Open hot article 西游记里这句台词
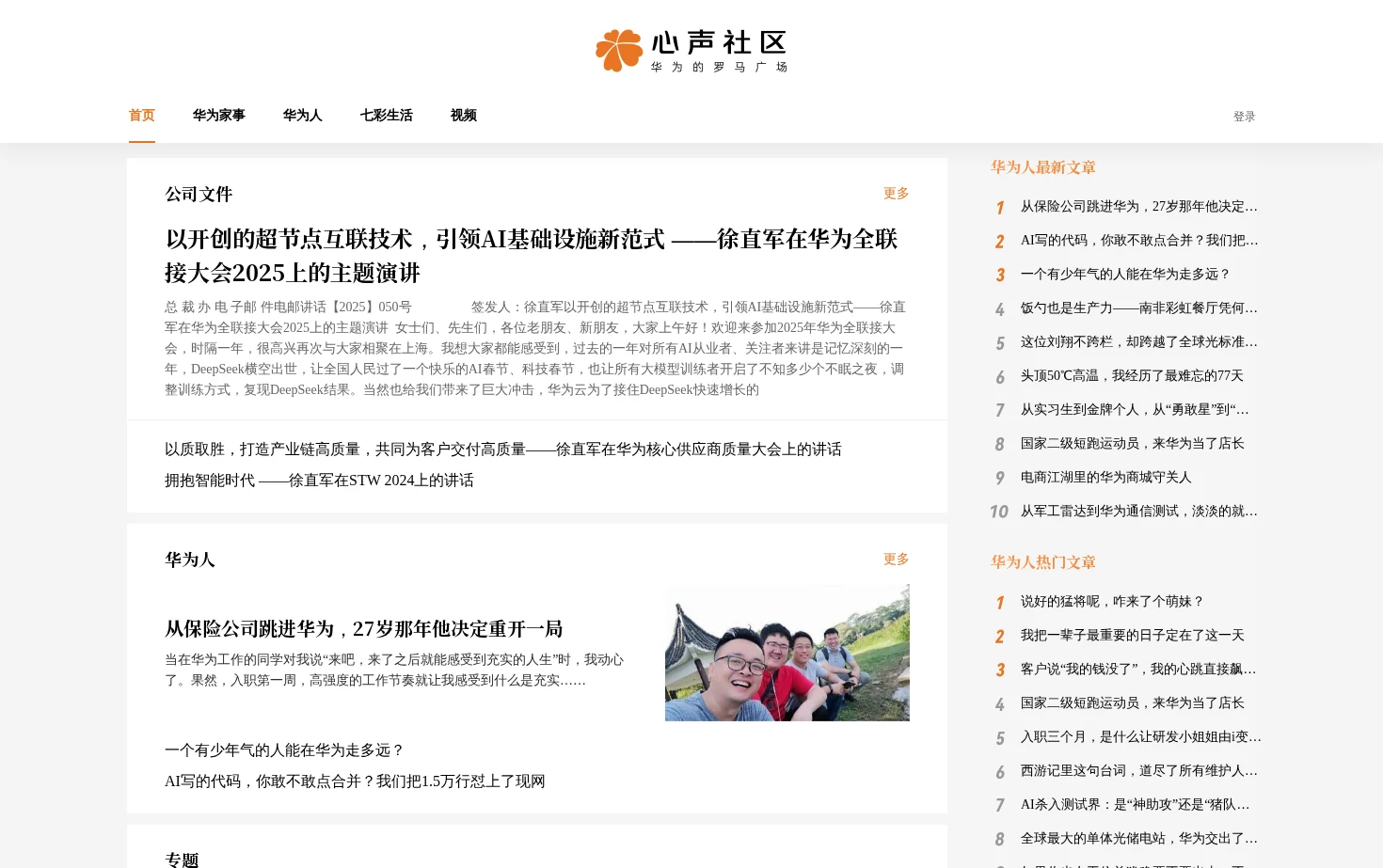 [x=1139, y=771]
